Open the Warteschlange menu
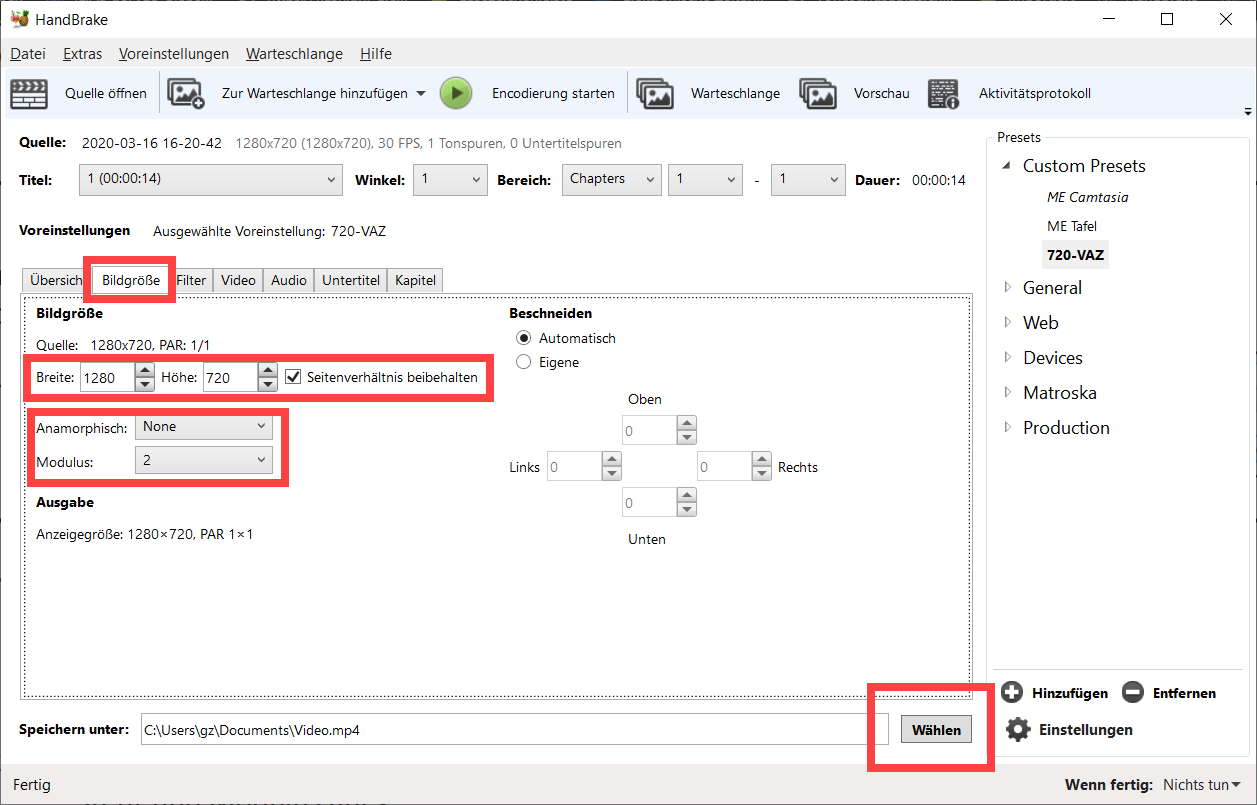This screenshot has width=1257, height=805. pos(294,54)
